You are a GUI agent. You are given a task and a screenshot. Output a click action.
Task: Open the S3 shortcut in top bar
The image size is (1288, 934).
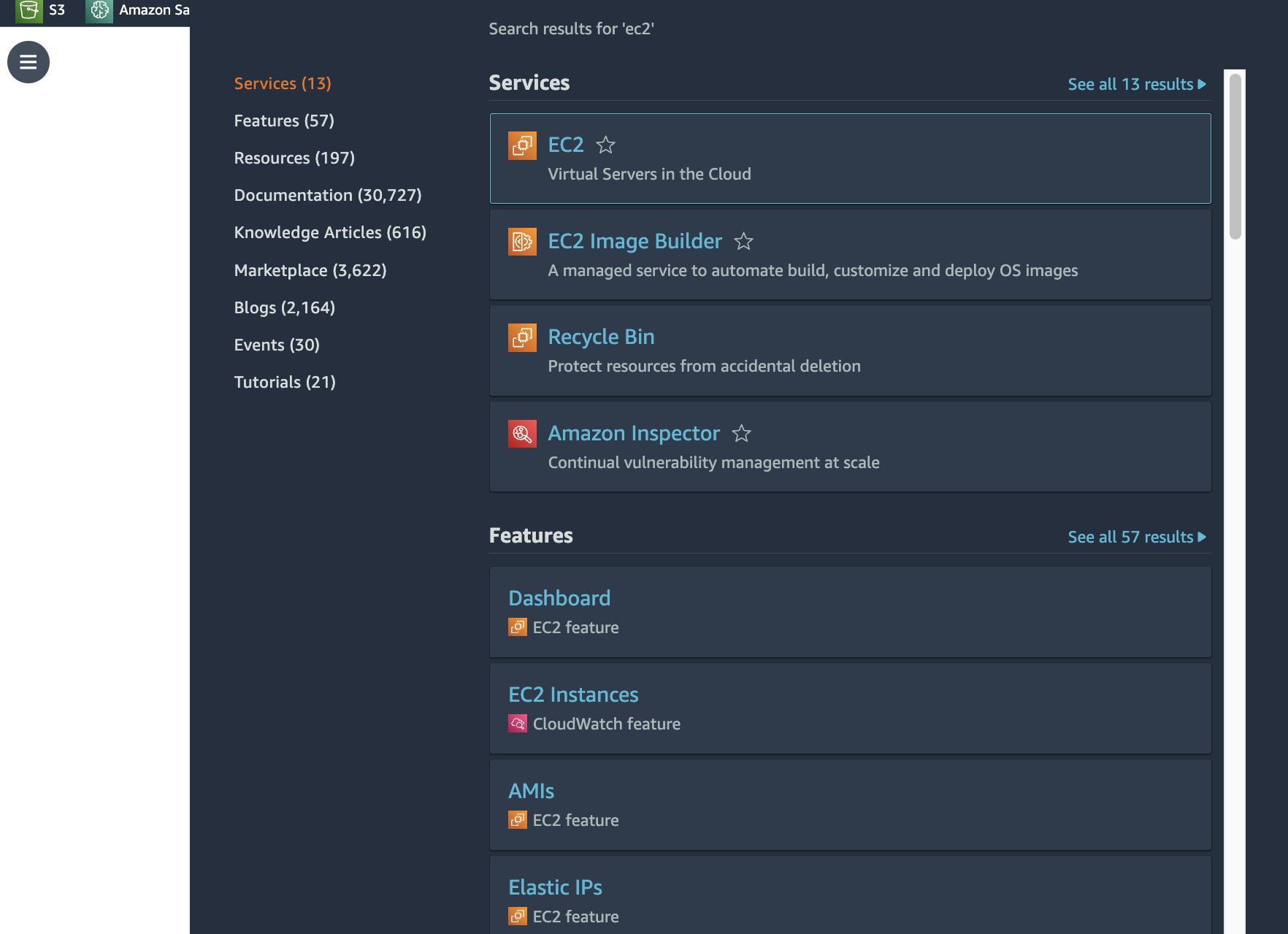coord(41,10)
